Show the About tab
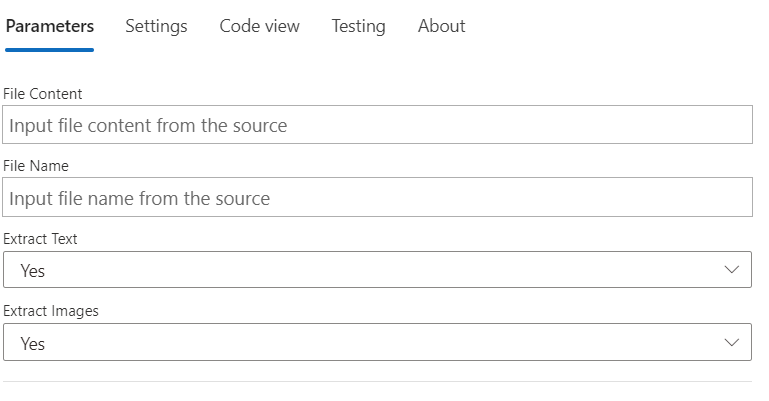 tap(441, 27)
